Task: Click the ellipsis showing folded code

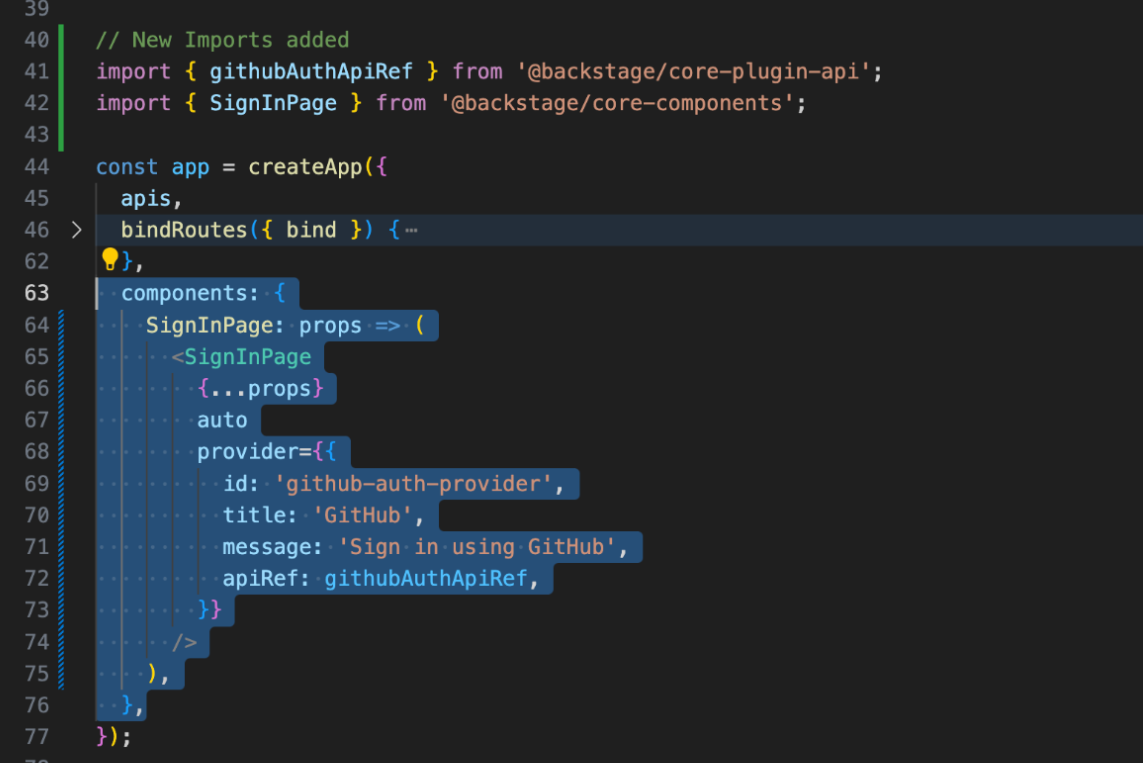Action: tap(413, 229)
